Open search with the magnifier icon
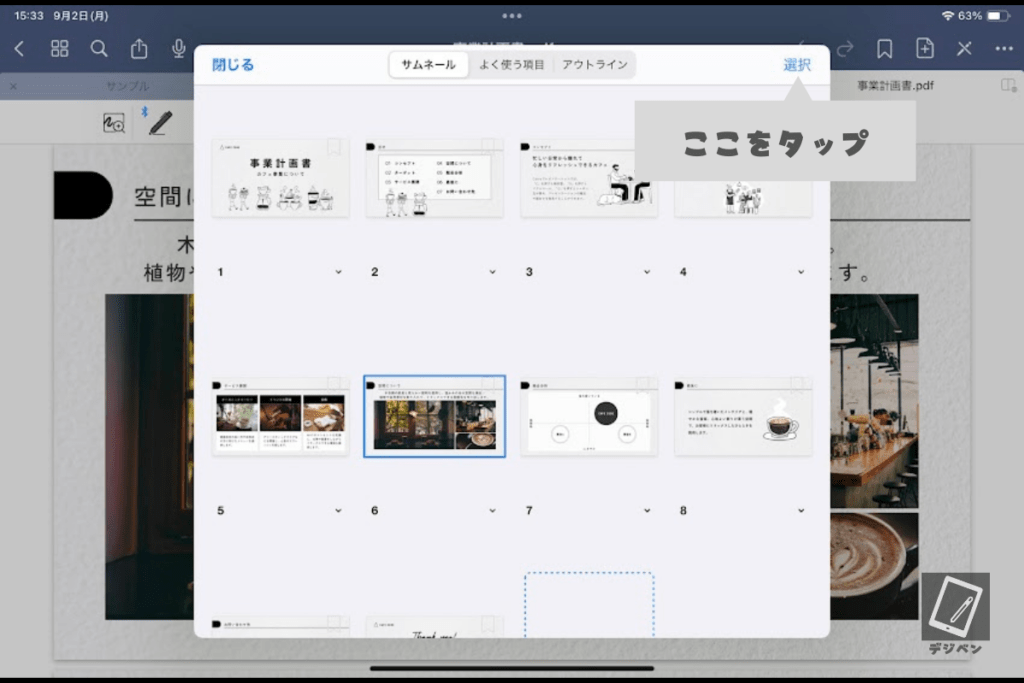The width and height of the screenshot is (1024, 683). point(99,48)
